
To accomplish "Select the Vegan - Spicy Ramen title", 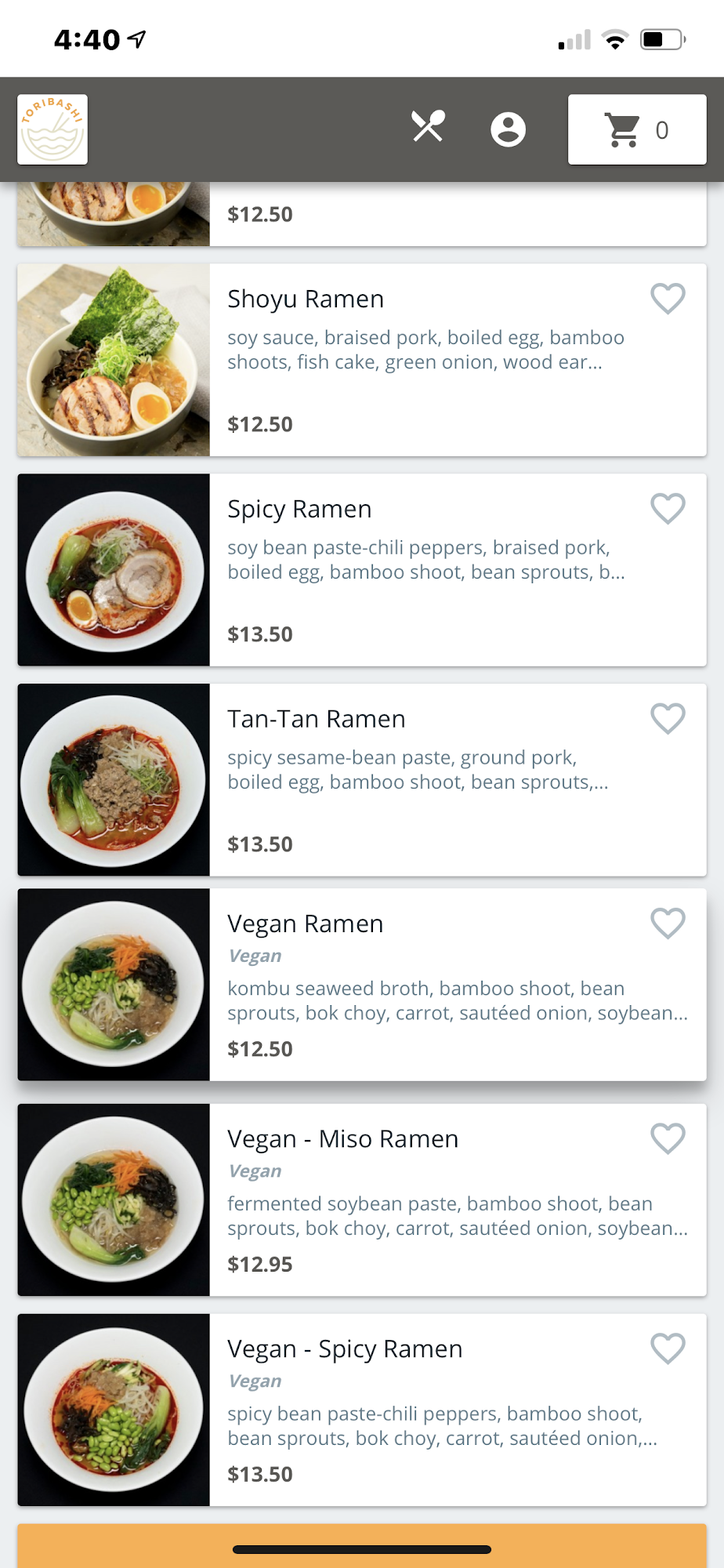I will [345, 1349].
